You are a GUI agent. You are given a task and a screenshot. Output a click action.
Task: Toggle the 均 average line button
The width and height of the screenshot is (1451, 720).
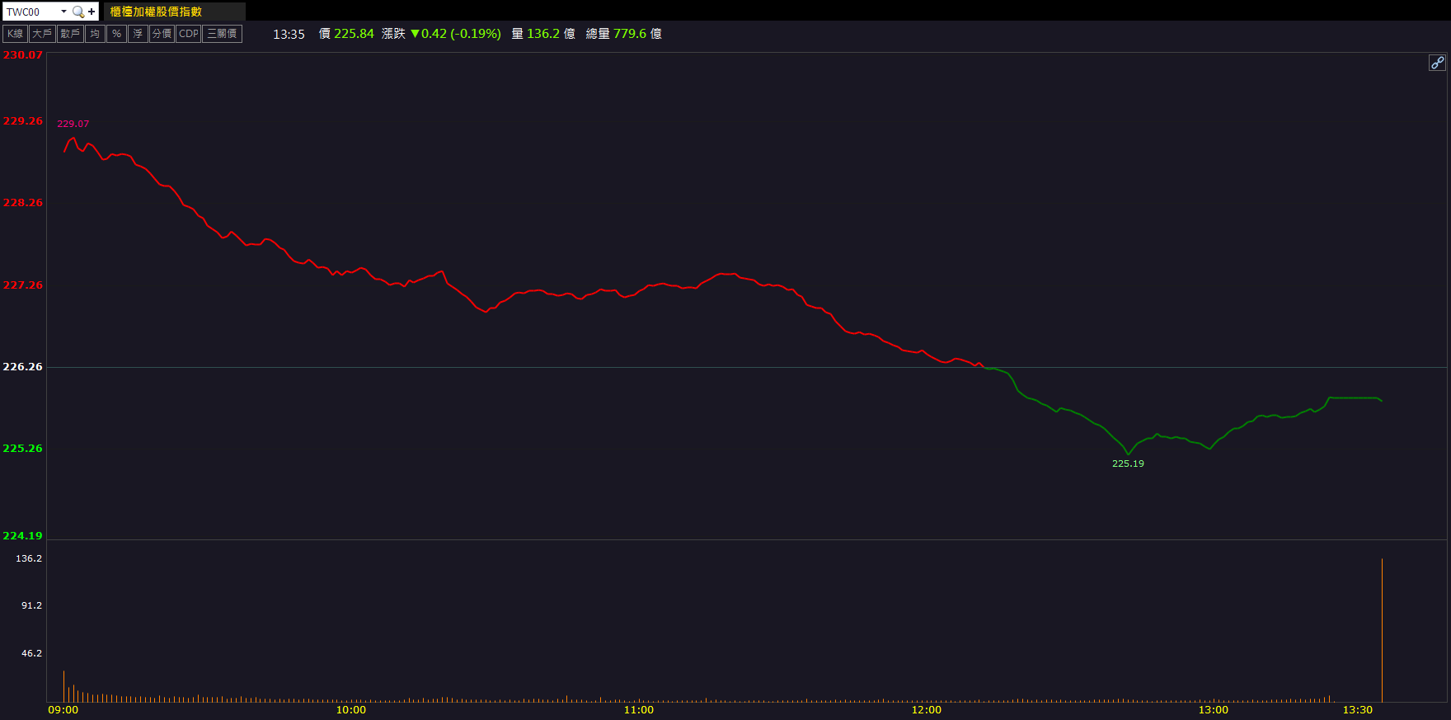(94, 34)
